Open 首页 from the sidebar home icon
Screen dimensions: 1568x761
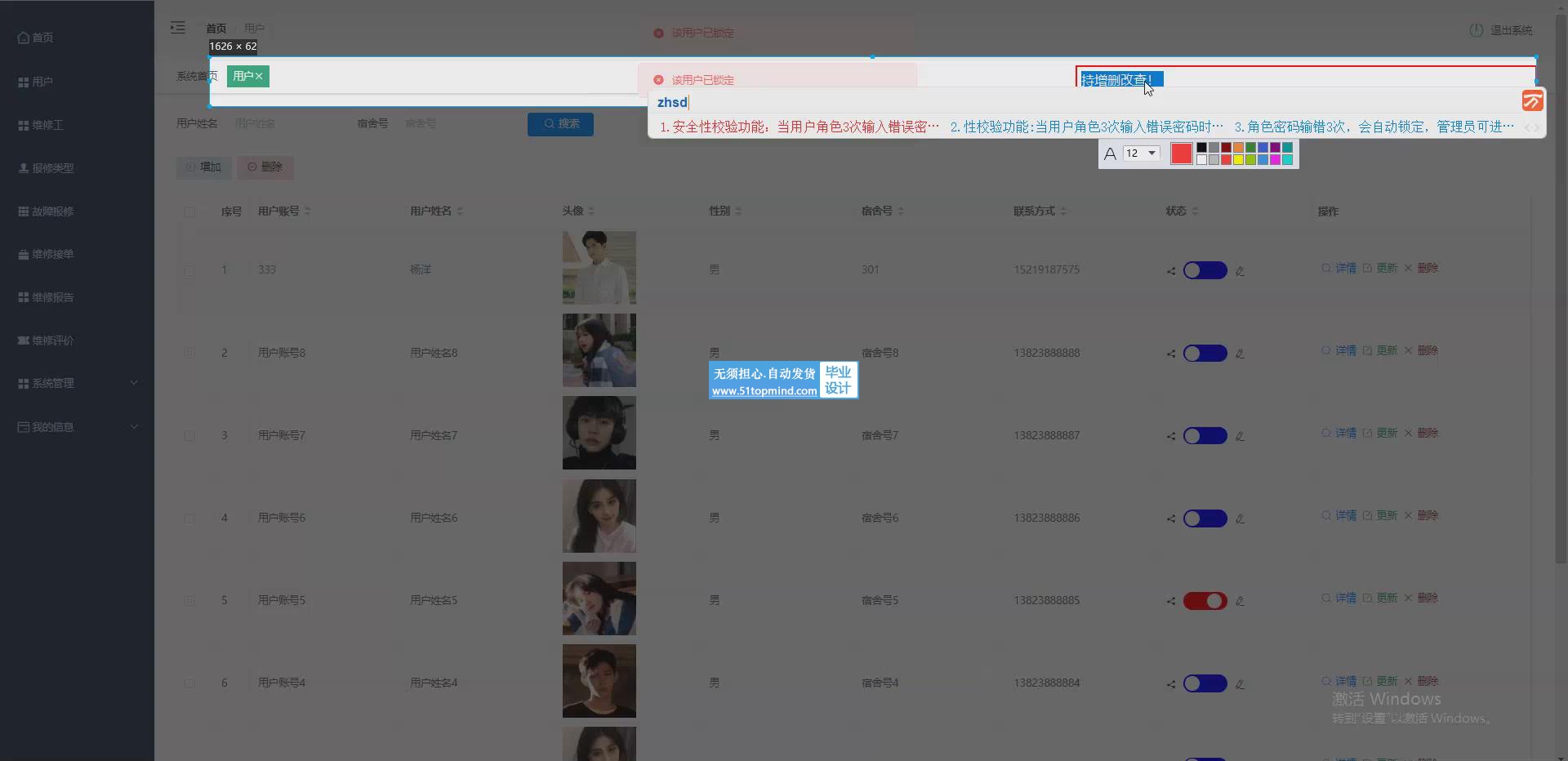(x=24, y=38)
